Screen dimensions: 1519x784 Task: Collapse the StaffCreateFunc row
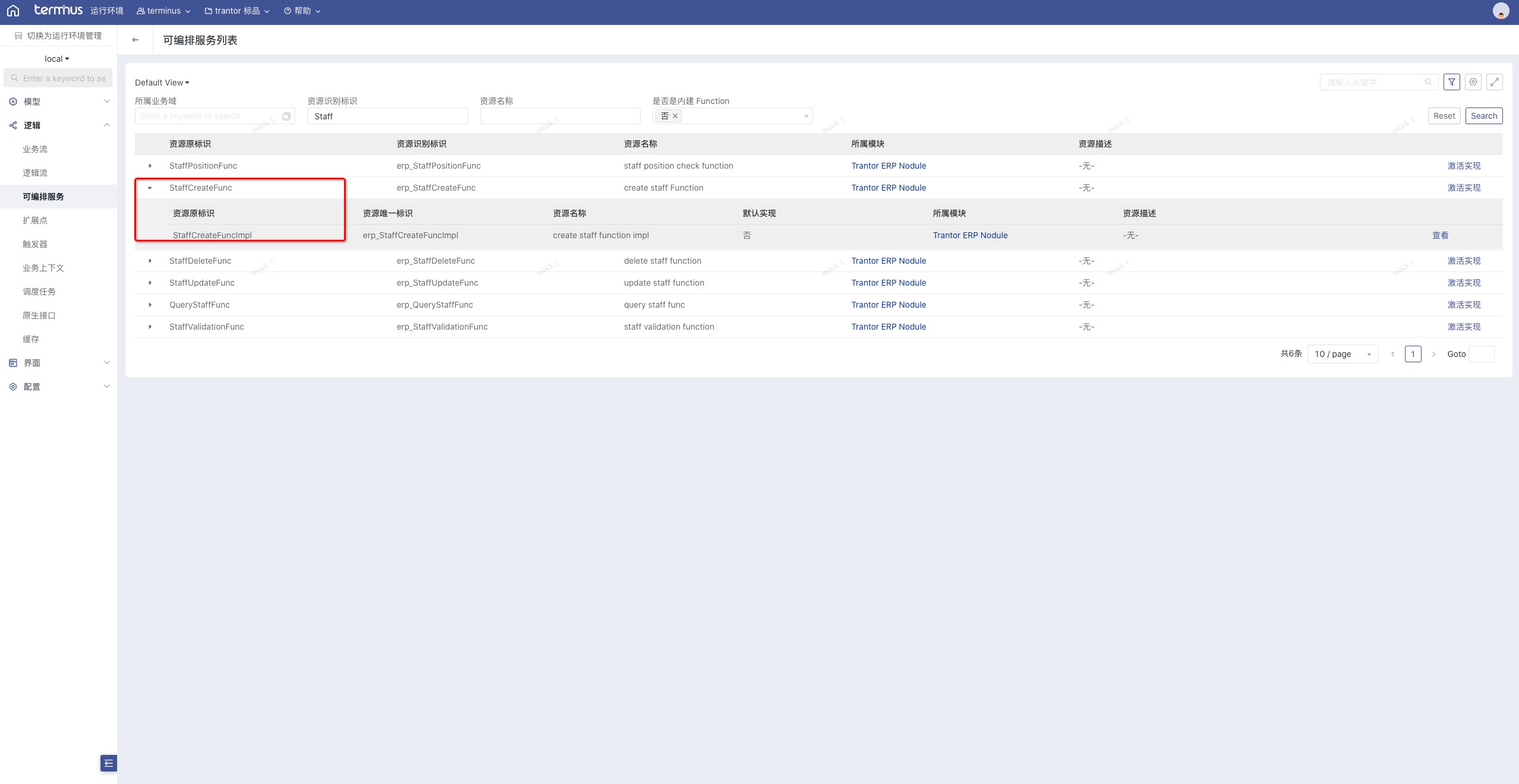tap(150, 188)
